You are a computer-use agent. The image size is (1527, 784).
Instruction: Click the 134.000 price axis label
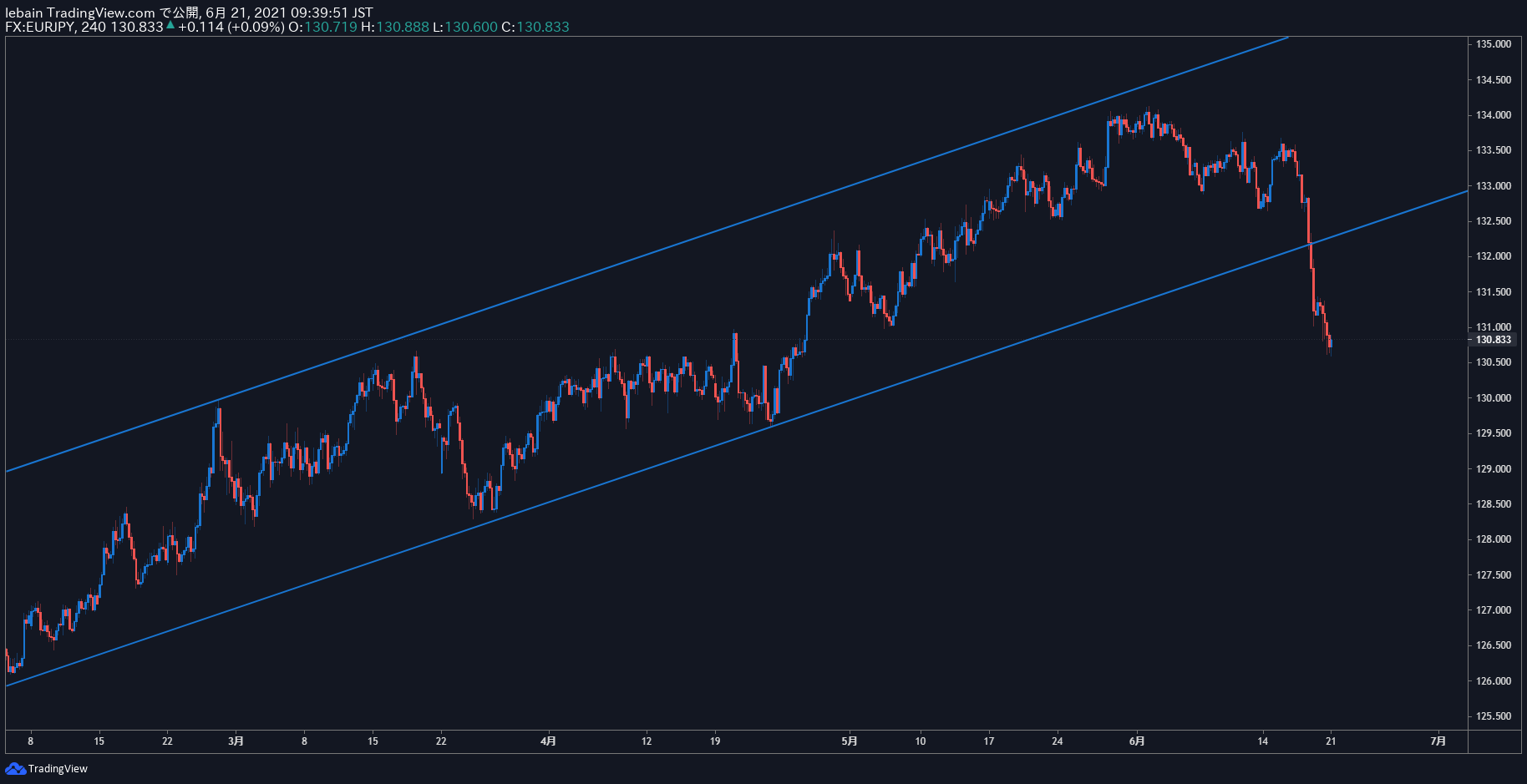click(x=1494, y=115)
